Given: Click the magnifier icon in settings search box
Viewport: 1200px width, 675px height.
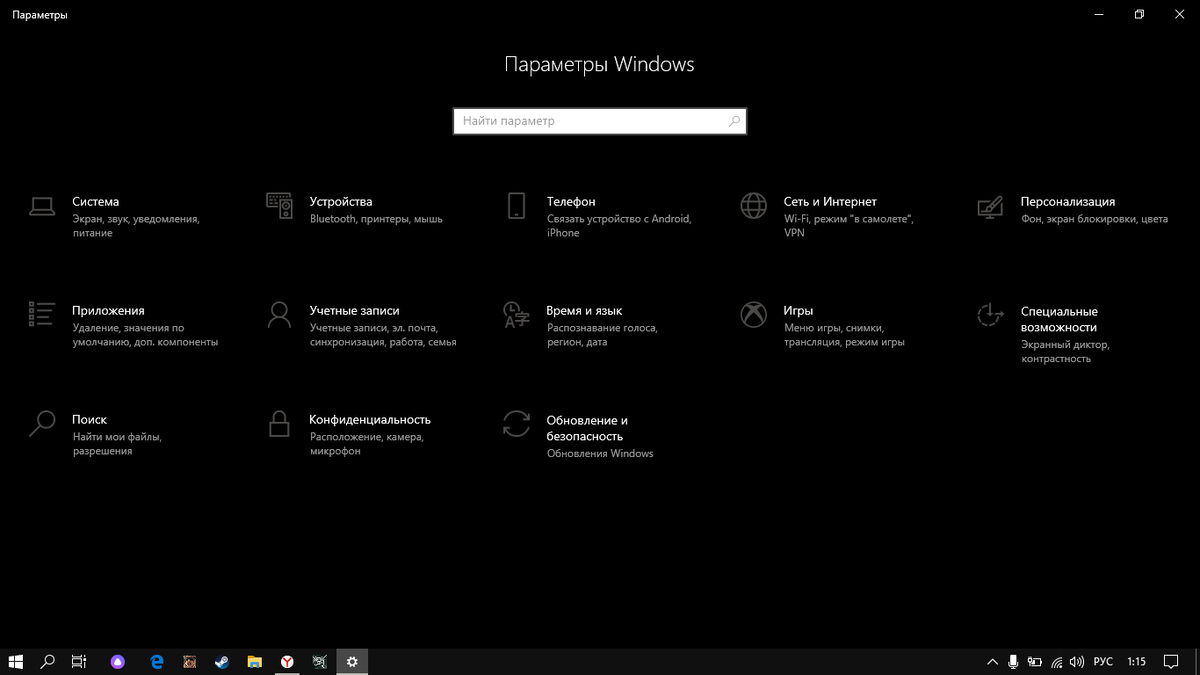Looking at the screenshot, I should [x=734, y=121].
